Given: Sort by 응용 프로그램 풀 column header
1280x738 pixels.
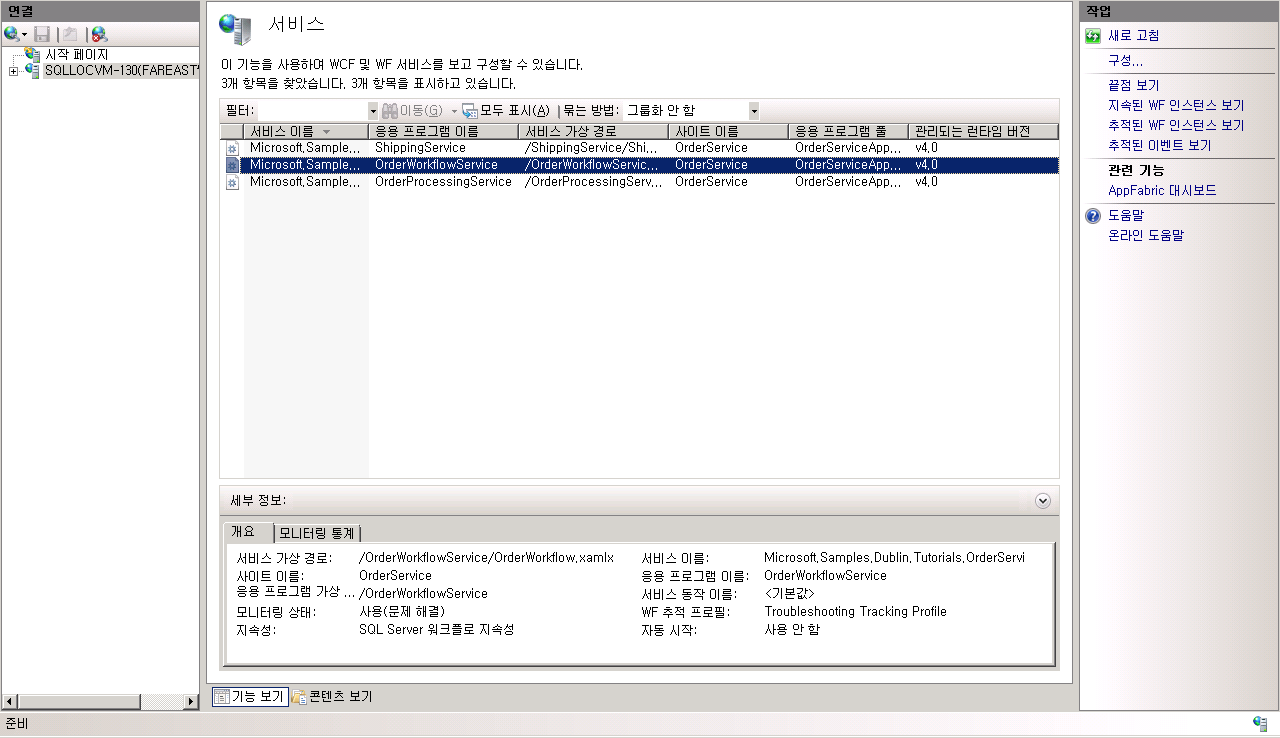Looking at the screenshot, I should tap(848, 131).
